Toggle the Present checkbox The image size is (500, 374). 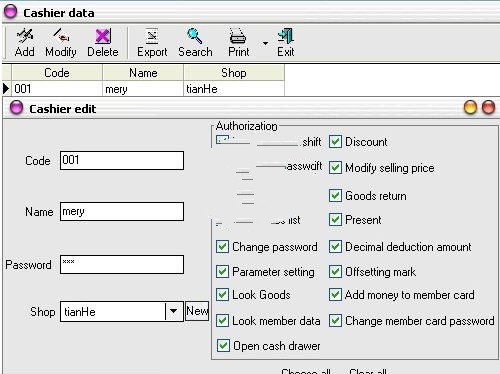(335, 220)
